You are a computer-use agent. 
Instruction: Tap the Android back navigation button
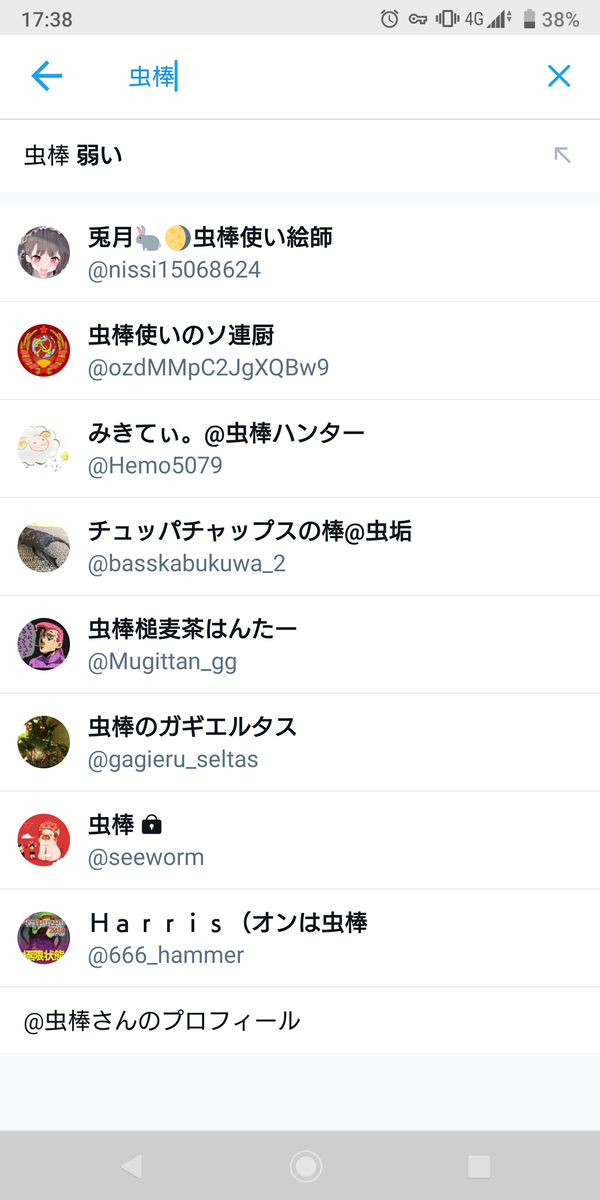(131, 1166)
